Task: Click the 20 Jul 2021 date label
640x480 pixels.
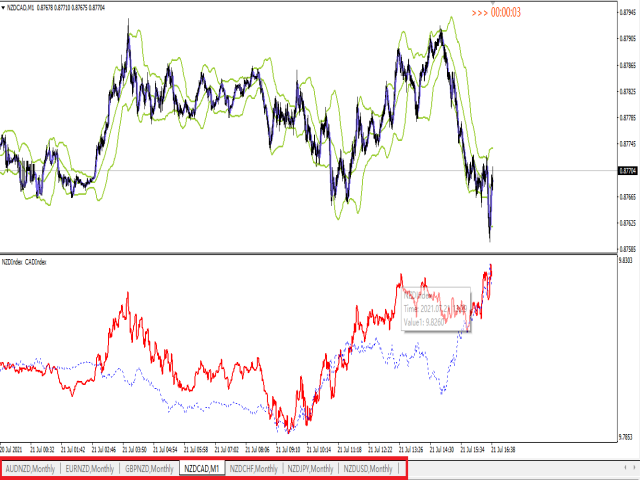Action: point(11,450)
